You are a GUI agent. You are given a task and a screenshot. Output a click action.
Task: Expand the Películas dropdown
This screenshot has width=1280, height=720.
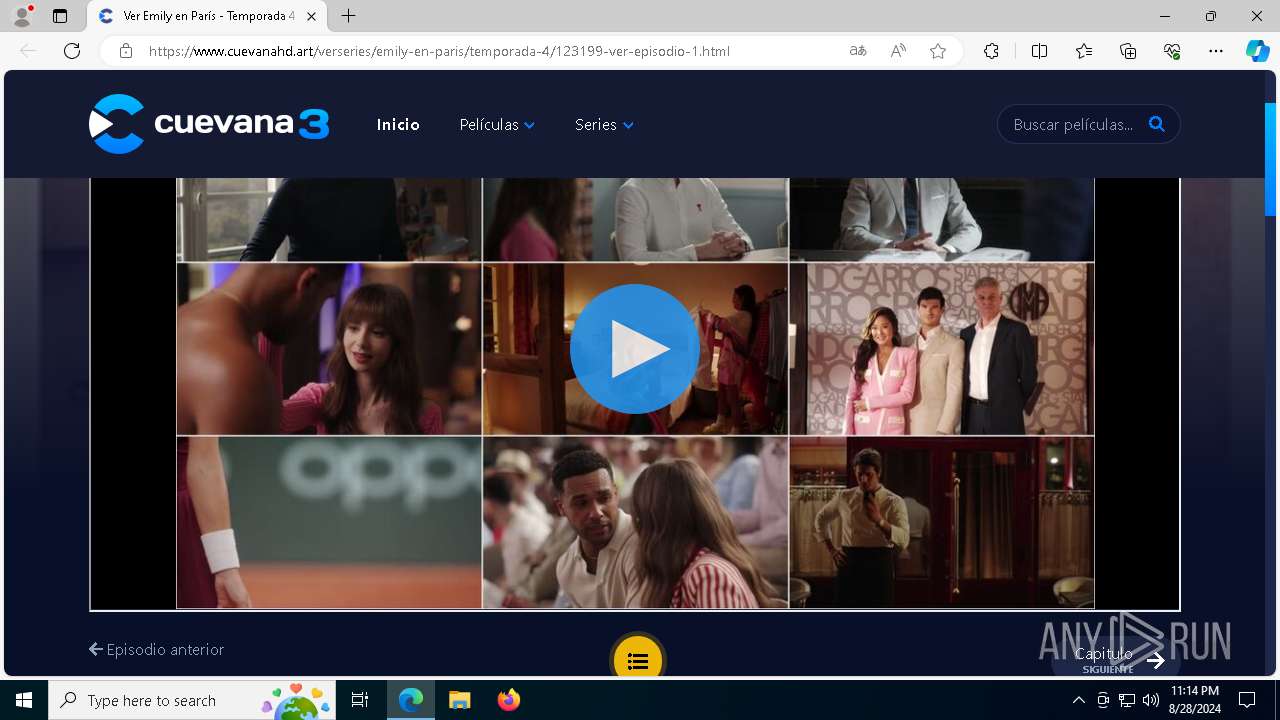497,125
